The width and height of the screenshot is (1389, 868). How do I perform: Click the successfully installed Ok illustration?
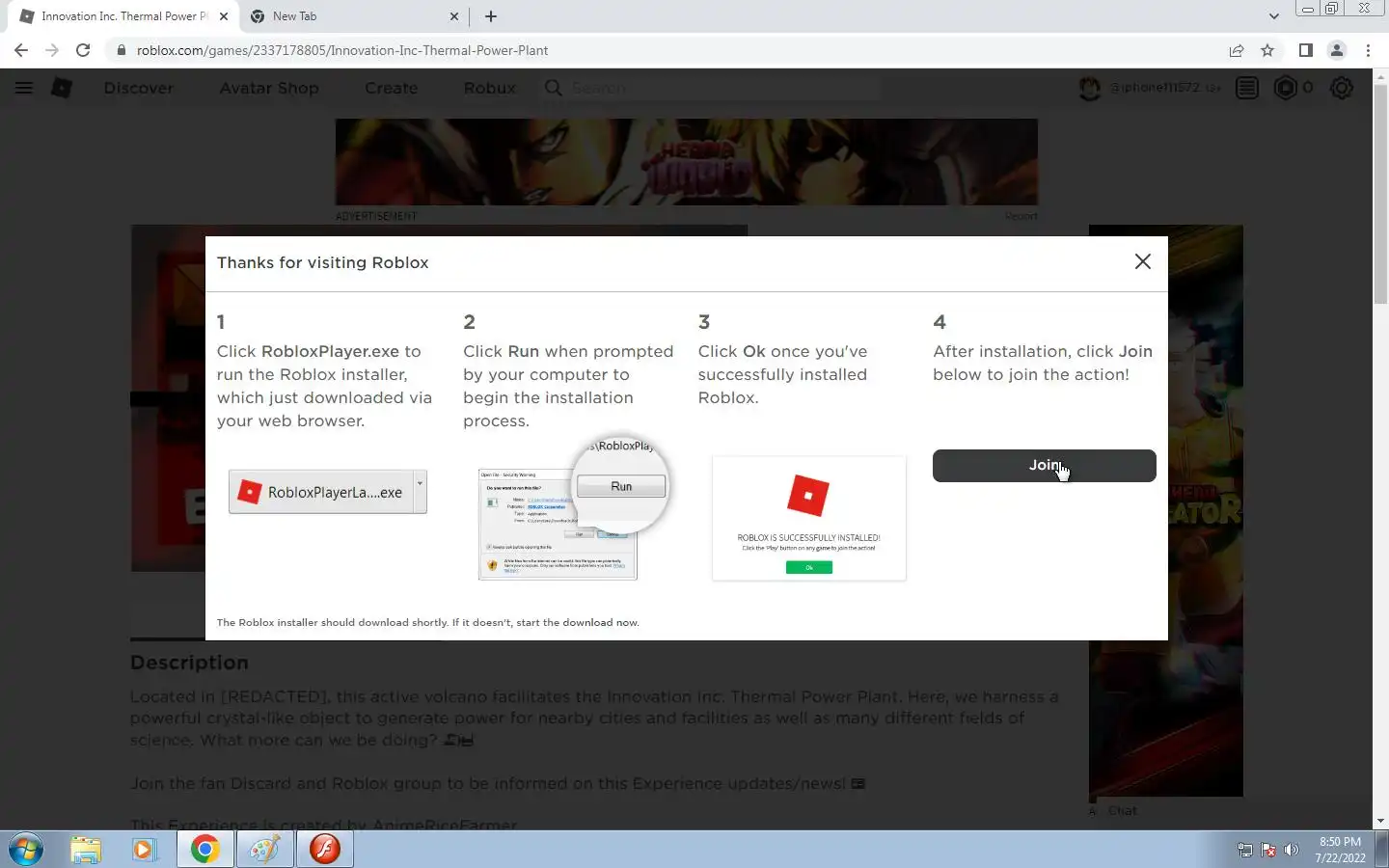(x=809, y=518)
